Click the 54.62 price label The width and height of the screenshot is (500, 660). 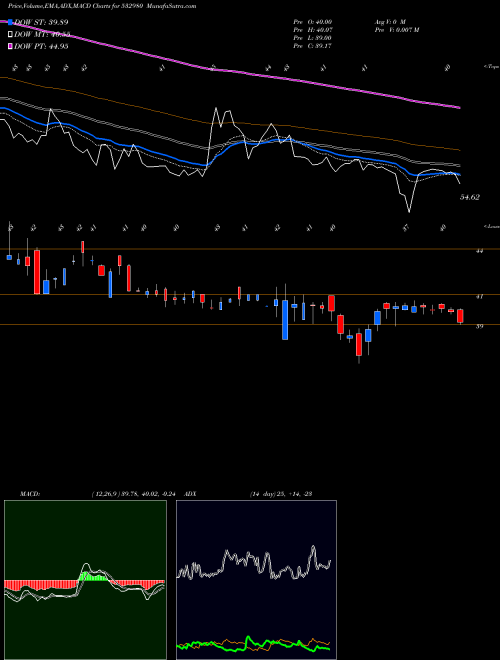[x=470, y=197]
